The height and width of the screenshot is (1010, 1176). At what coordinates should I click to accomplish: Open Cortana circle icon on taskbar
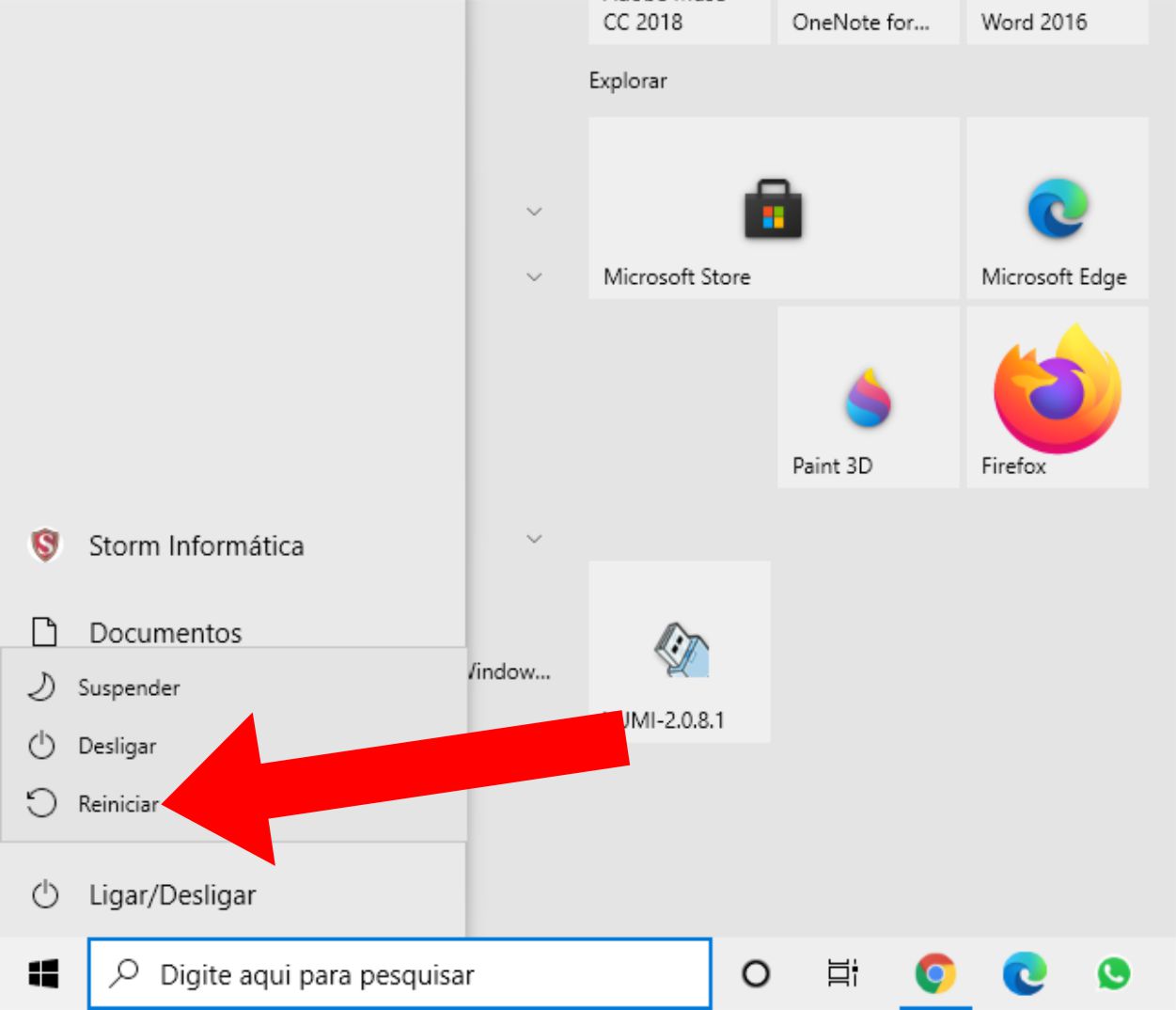pos(756,974)
